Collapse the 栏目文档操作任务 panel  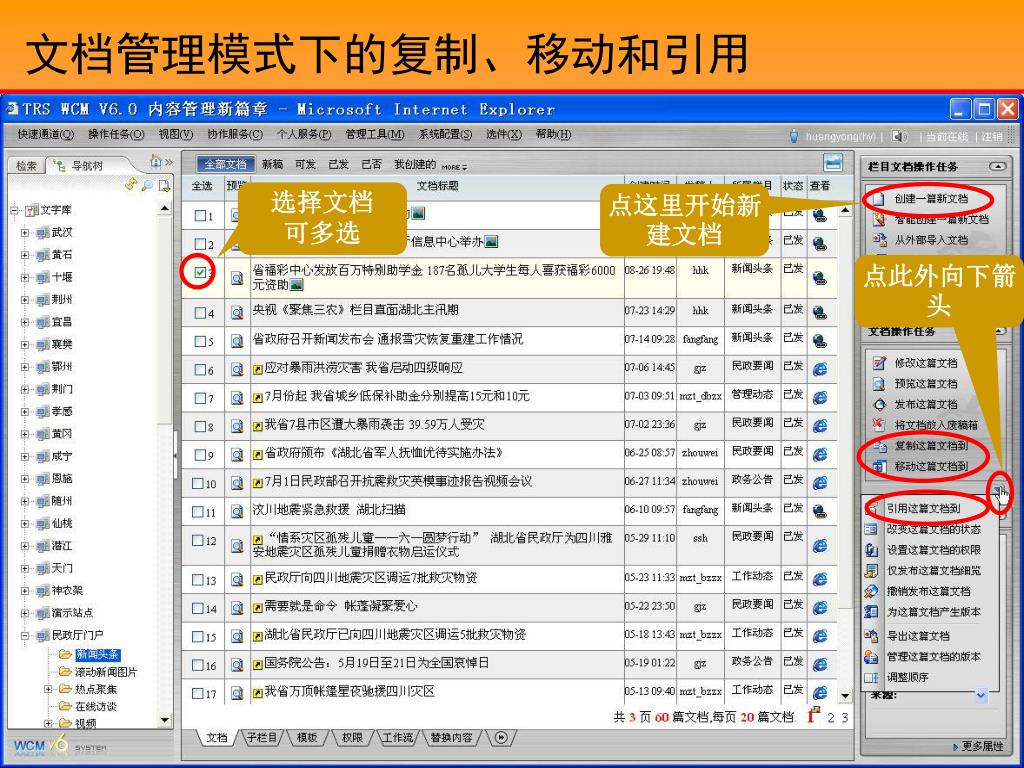click(x=997, y=167)
